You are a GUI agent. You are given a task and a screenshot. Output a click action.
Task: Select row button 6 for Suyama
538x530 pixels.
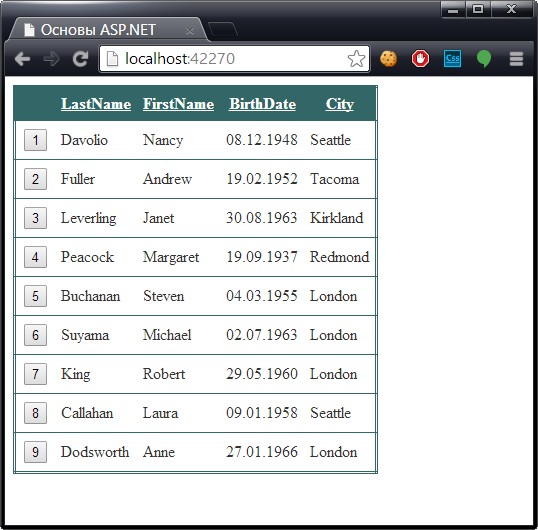(35, 335)
